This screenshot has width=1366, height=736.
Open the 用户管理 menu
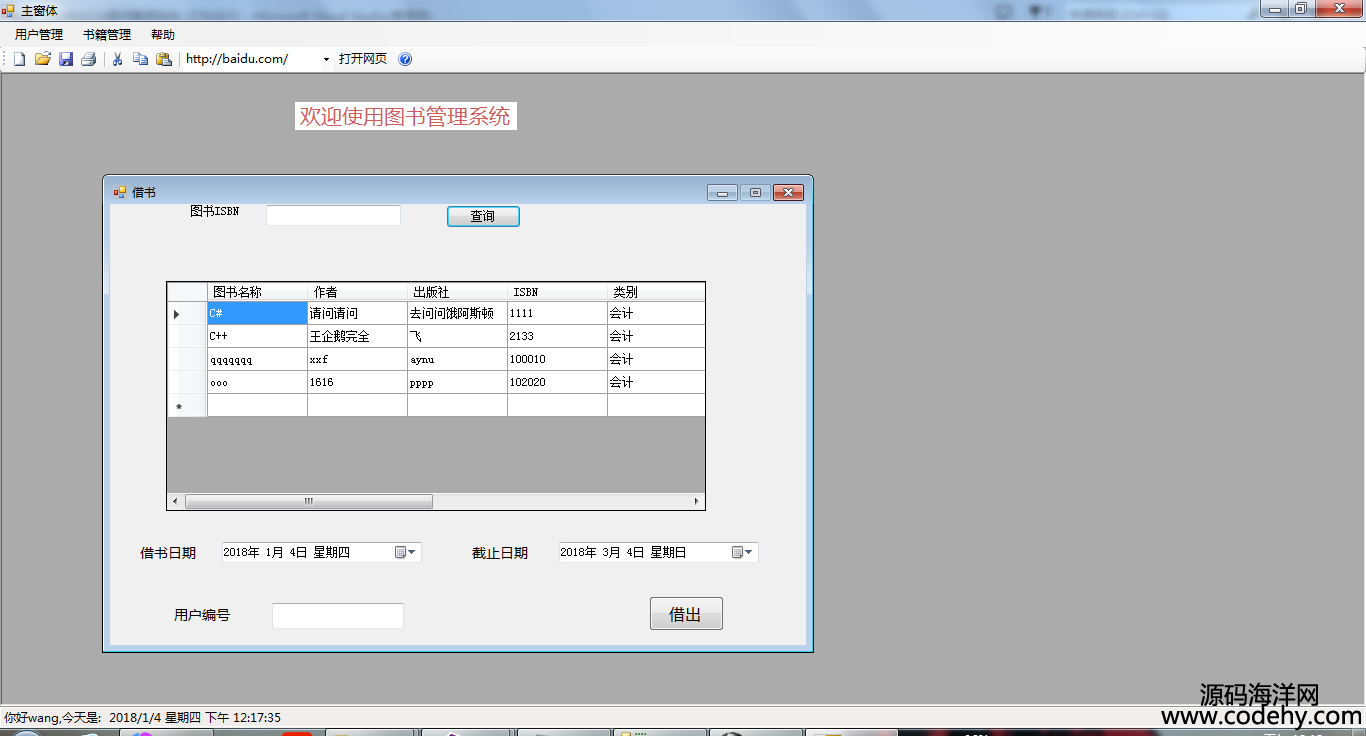coord(39,35)
